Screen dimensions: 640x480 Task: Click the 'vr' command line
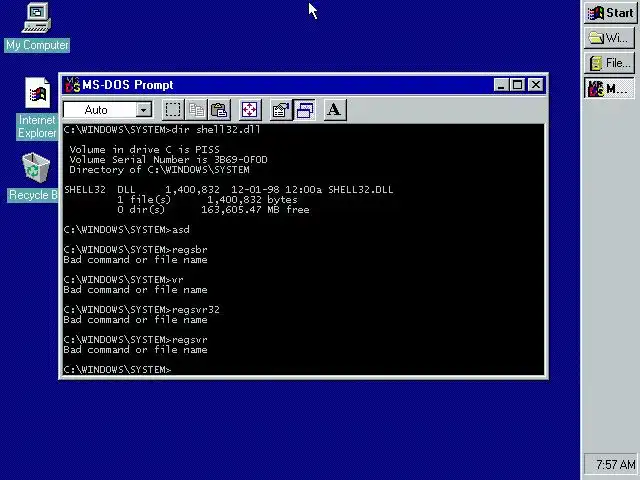pyautogui.click(x=124, y=280)
